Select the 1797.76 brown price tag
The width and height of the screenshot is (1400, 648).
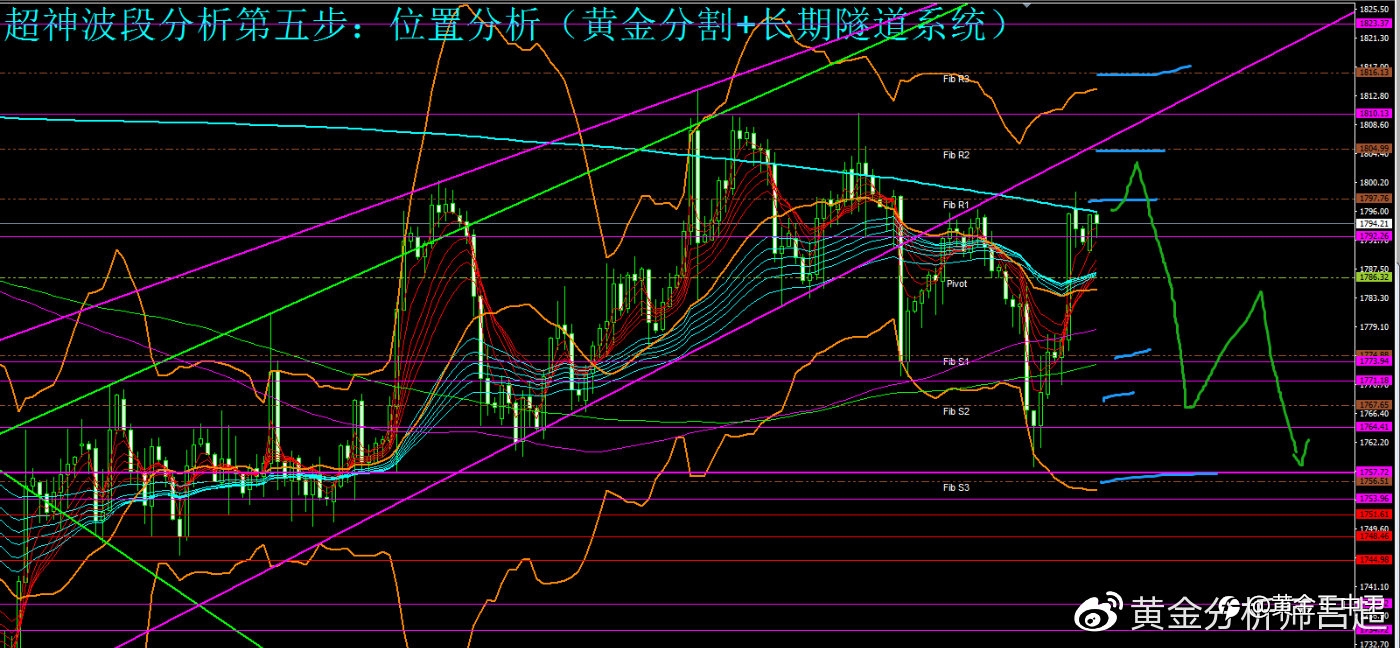(x=1375, y=198)
